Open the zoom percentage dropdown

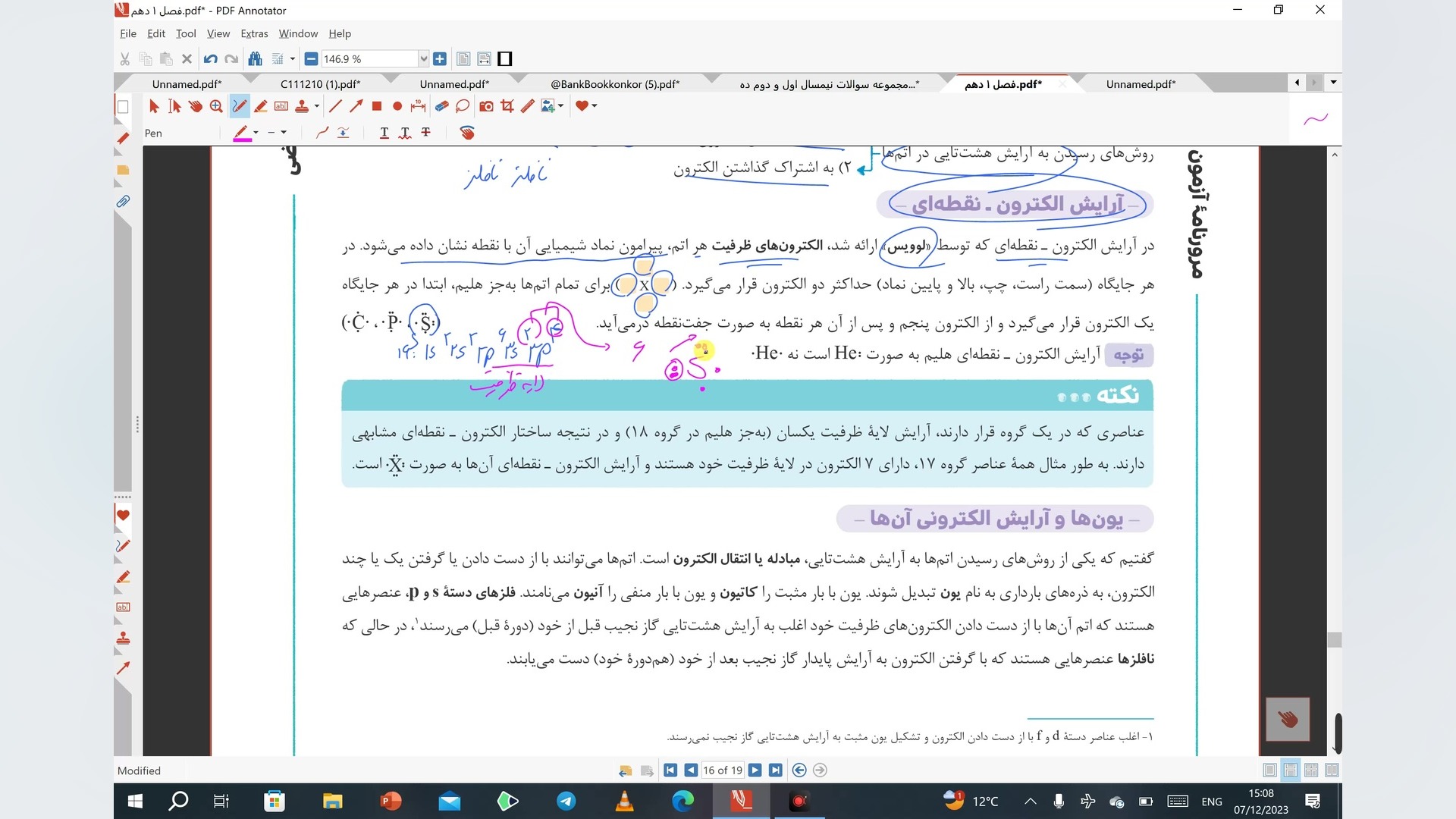click(423, 59)
